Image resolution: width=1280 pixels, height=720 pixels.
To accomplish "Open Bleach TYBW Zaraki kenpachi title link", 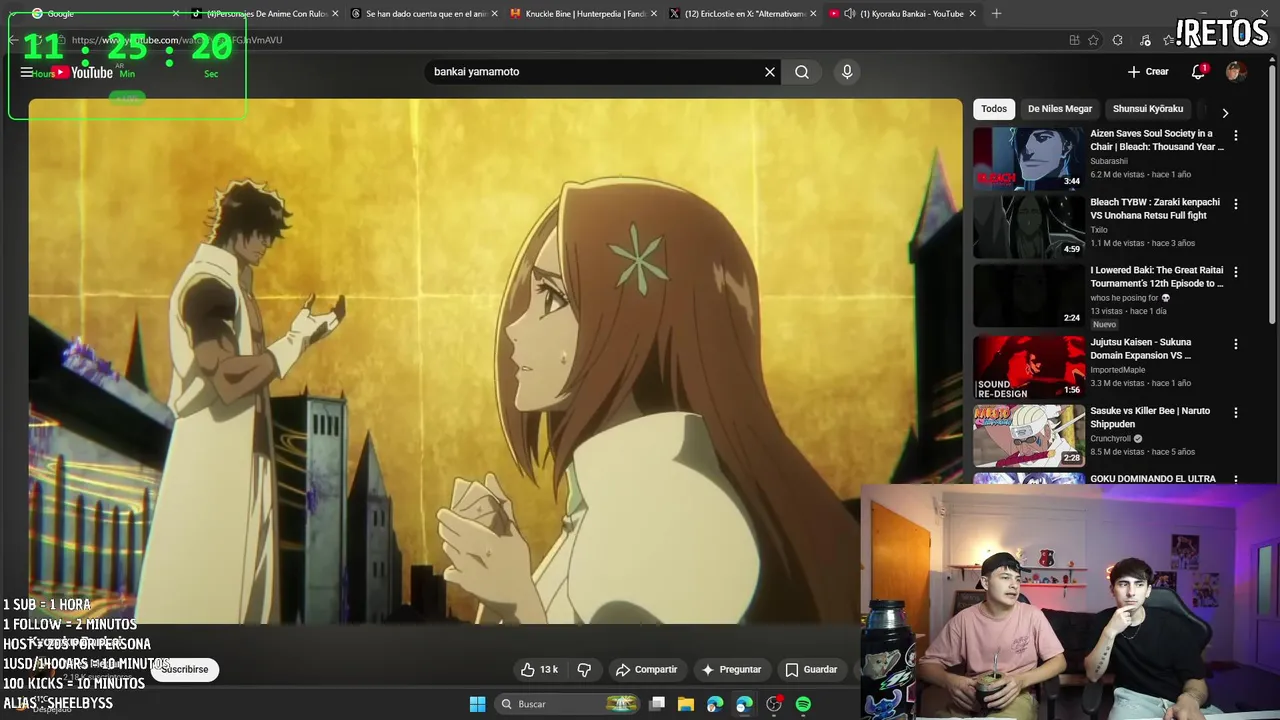I will coord(1155,208).
